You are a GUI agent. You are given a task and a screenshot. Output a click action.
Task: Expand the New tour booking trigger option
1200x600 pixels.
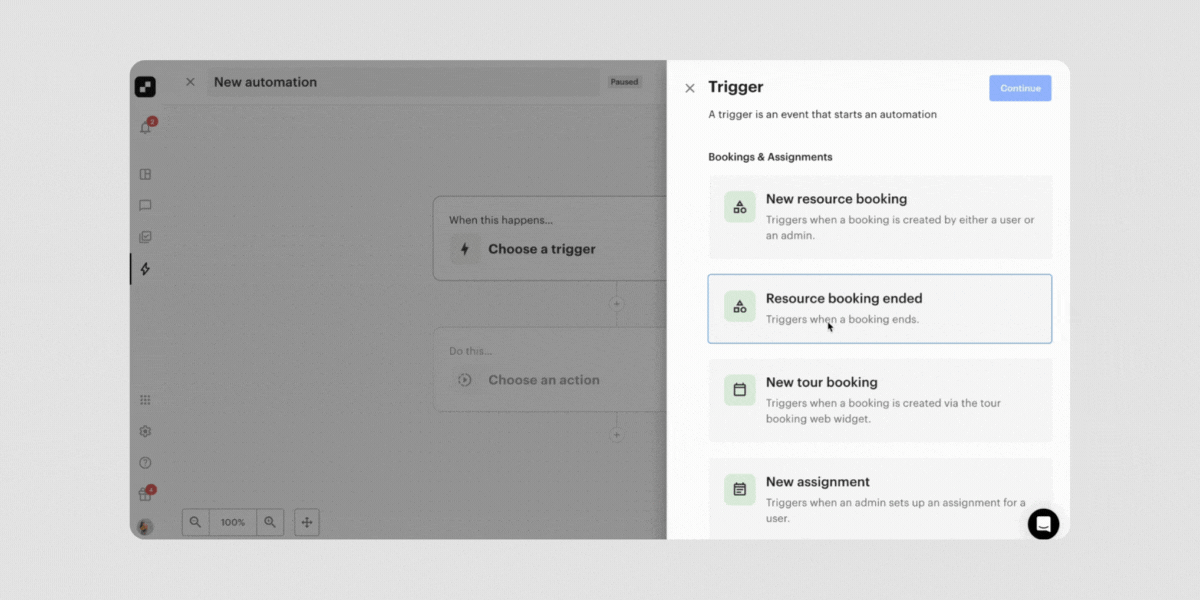click(x=879, y=400)
